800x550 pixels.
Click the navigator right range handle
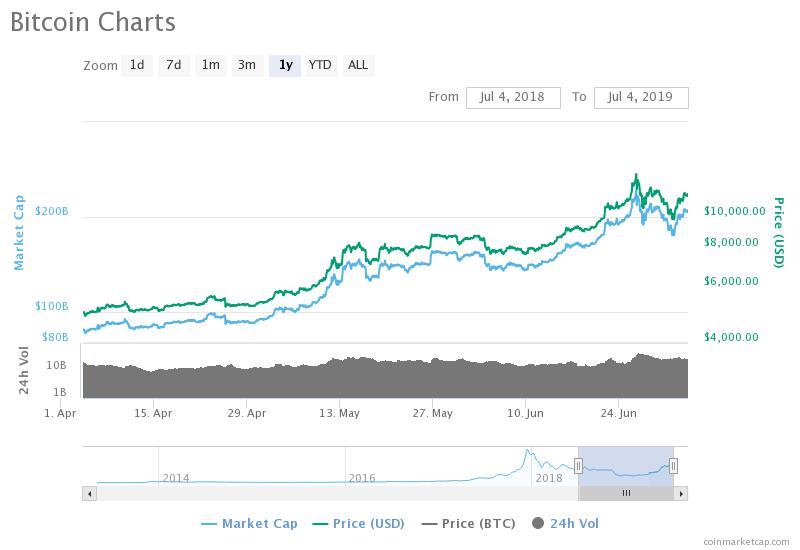pyautogui.click(x=673, y=465)
